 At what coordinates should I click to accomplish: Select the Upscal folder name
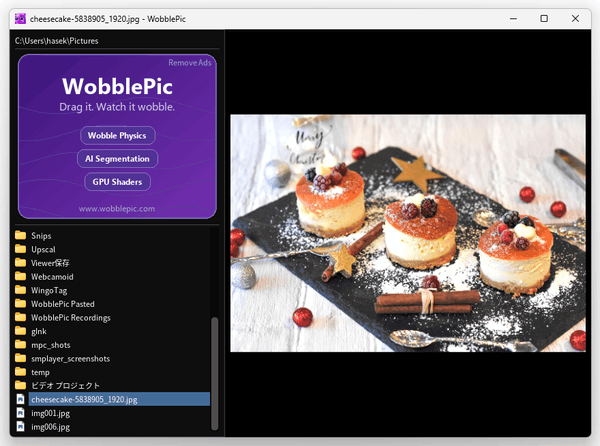point(43,249)
